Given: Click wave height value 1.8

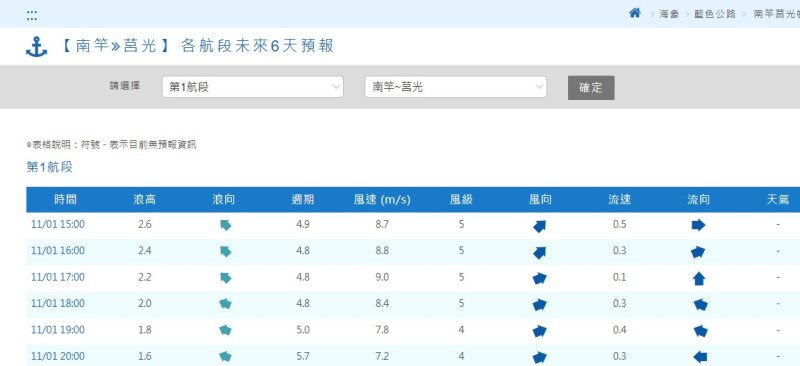Looking at the screenshot, I should coord(144,330).
